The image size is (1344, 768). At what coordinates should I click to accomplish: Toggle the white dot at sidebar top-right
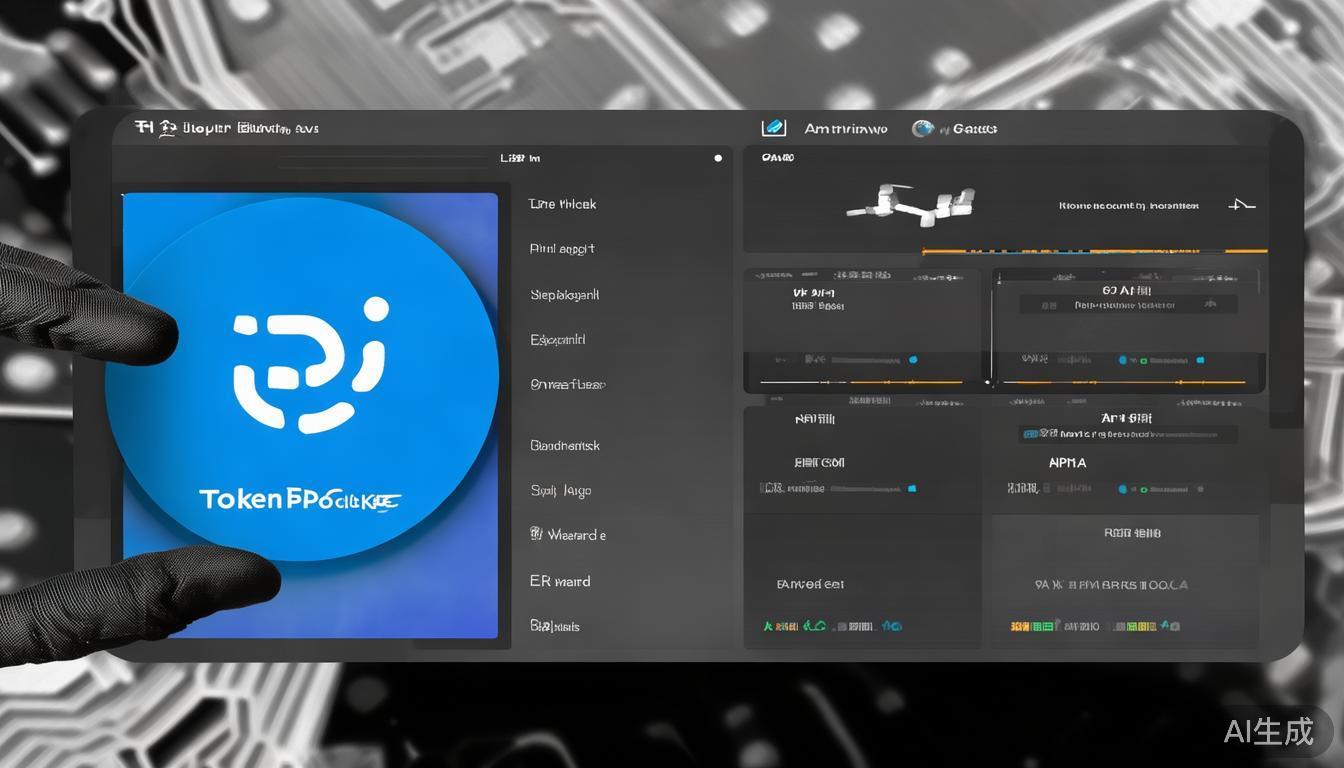click(717, 158)
